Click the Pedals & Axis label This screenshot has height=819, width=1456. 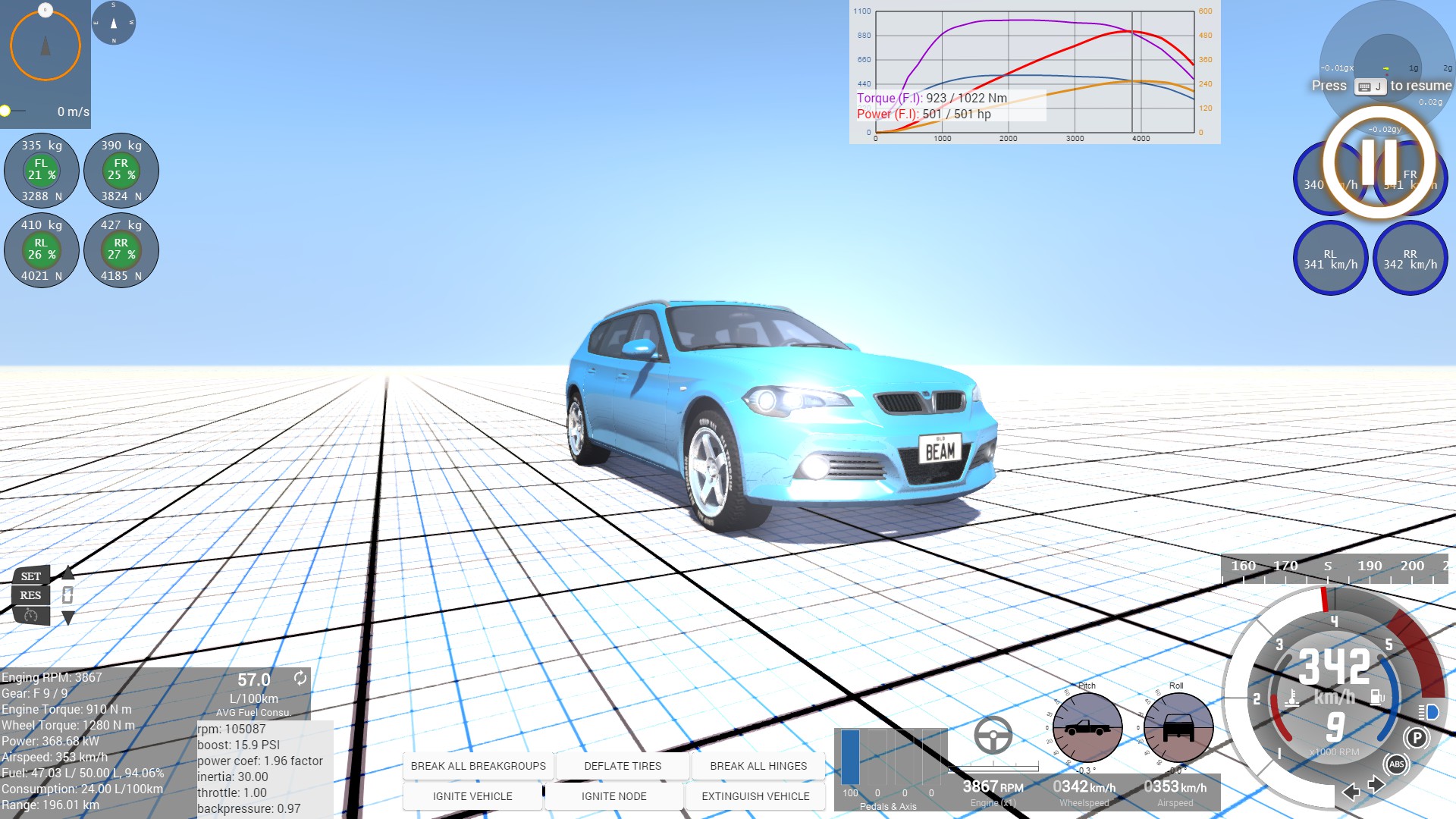pyautogui.click(x=888, y=806)
